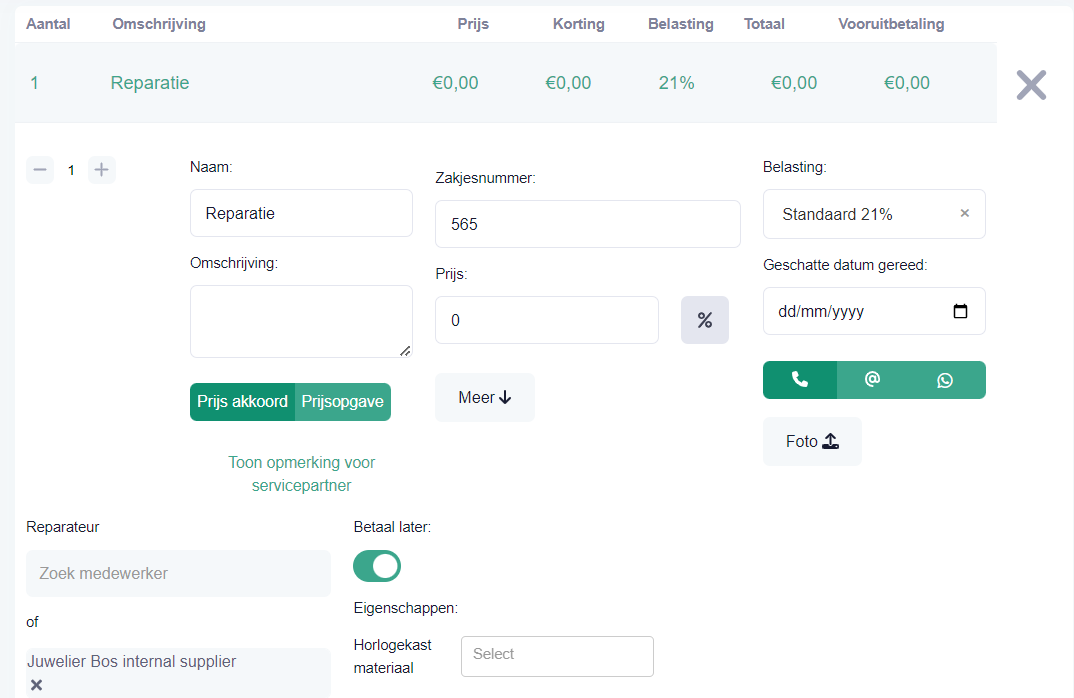Click the 21% tax value in row

[677, 83]
